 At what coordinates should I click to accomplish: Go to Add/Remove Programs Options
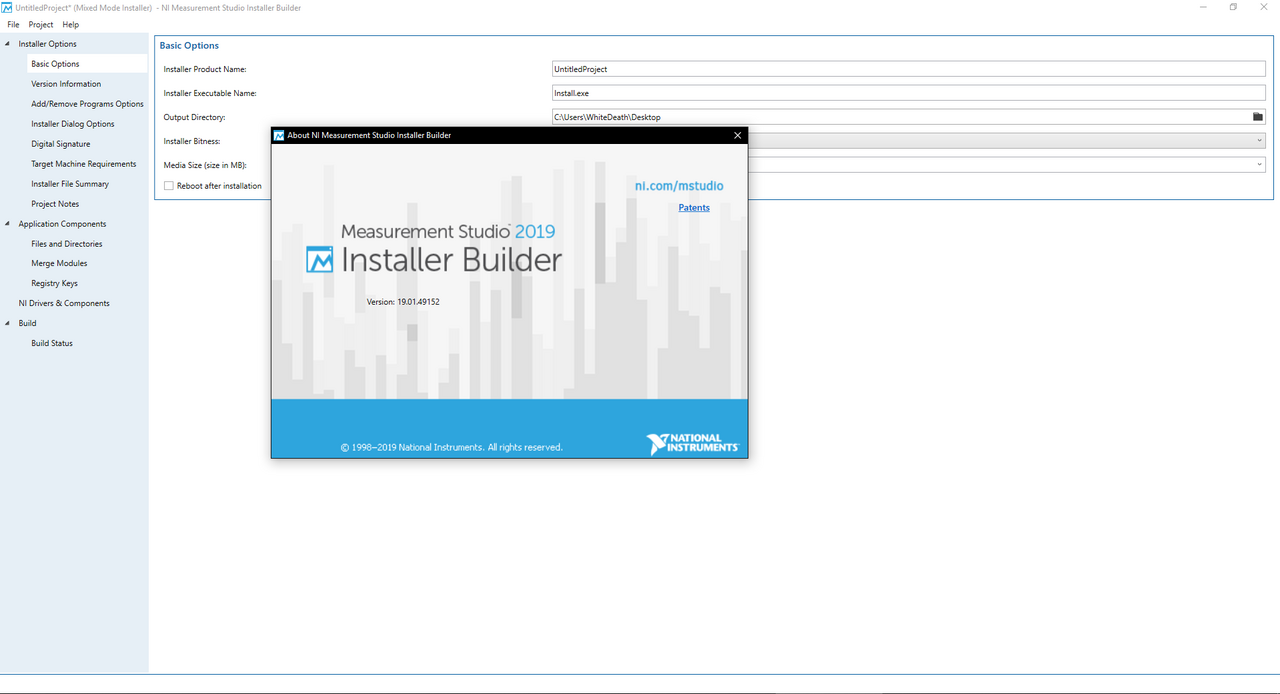click(x=87, y=104)
